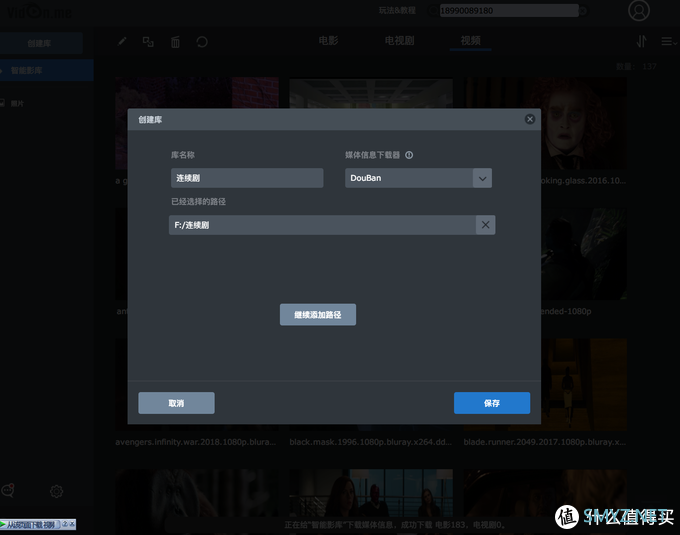Click the move/transfer icon in the toolbar
This screenshot has width=680, height=535.
point(148,42)
